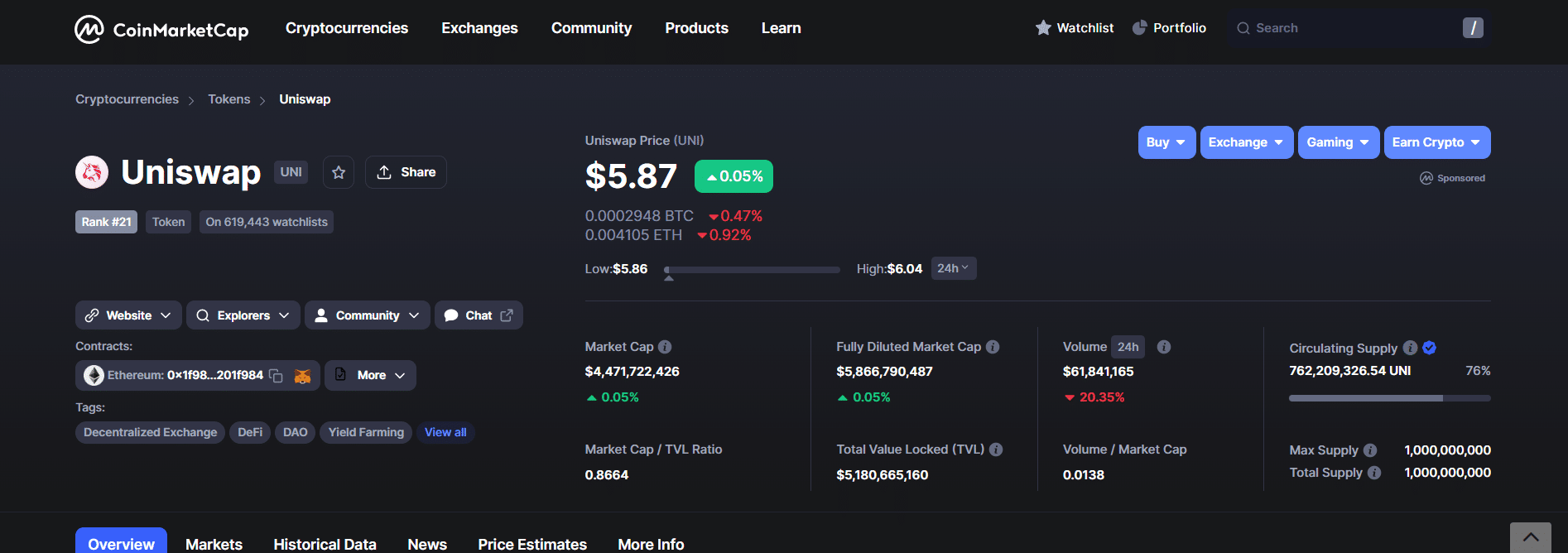
Task: Click the search slash shortcut icon
Action: click(1473, 28)
